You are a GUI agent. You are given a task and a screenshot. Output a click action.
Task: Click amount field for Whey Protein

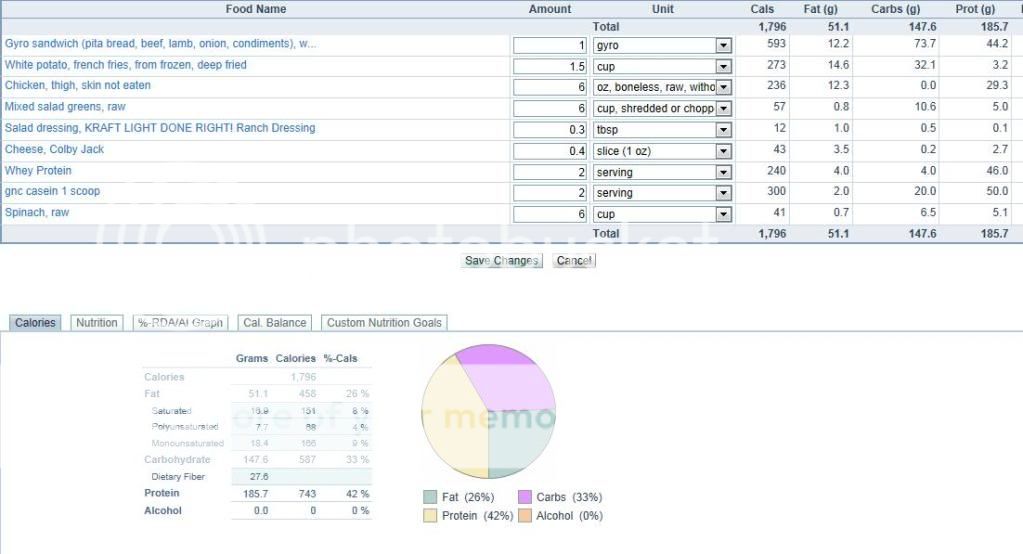pos(550,172)
